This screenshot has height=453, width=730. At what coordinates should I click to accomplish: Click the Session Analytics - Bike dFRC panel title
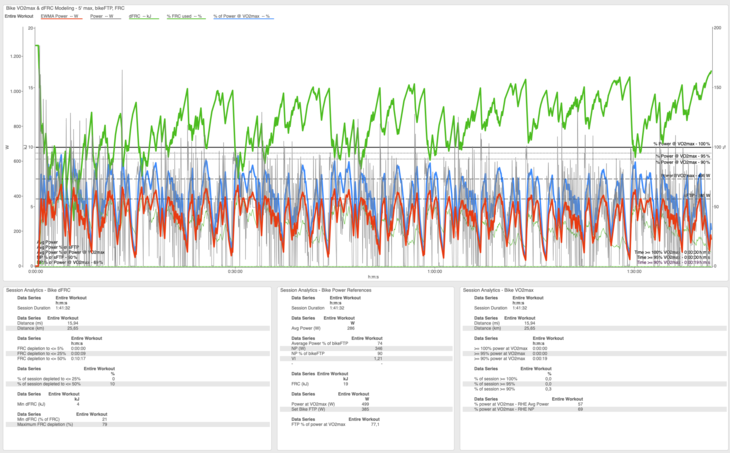click(x=38, y=290)
